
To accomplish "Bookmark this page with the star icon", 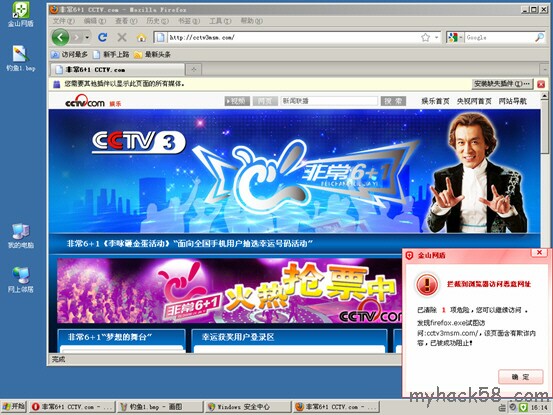I will click(426, 37).
